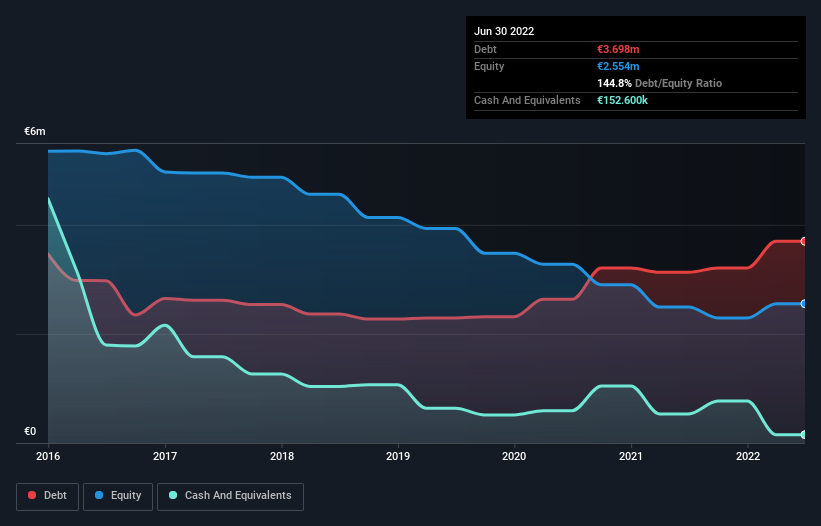
Task: Click the Equity row label in tooltip
Action: coord(489,66)
